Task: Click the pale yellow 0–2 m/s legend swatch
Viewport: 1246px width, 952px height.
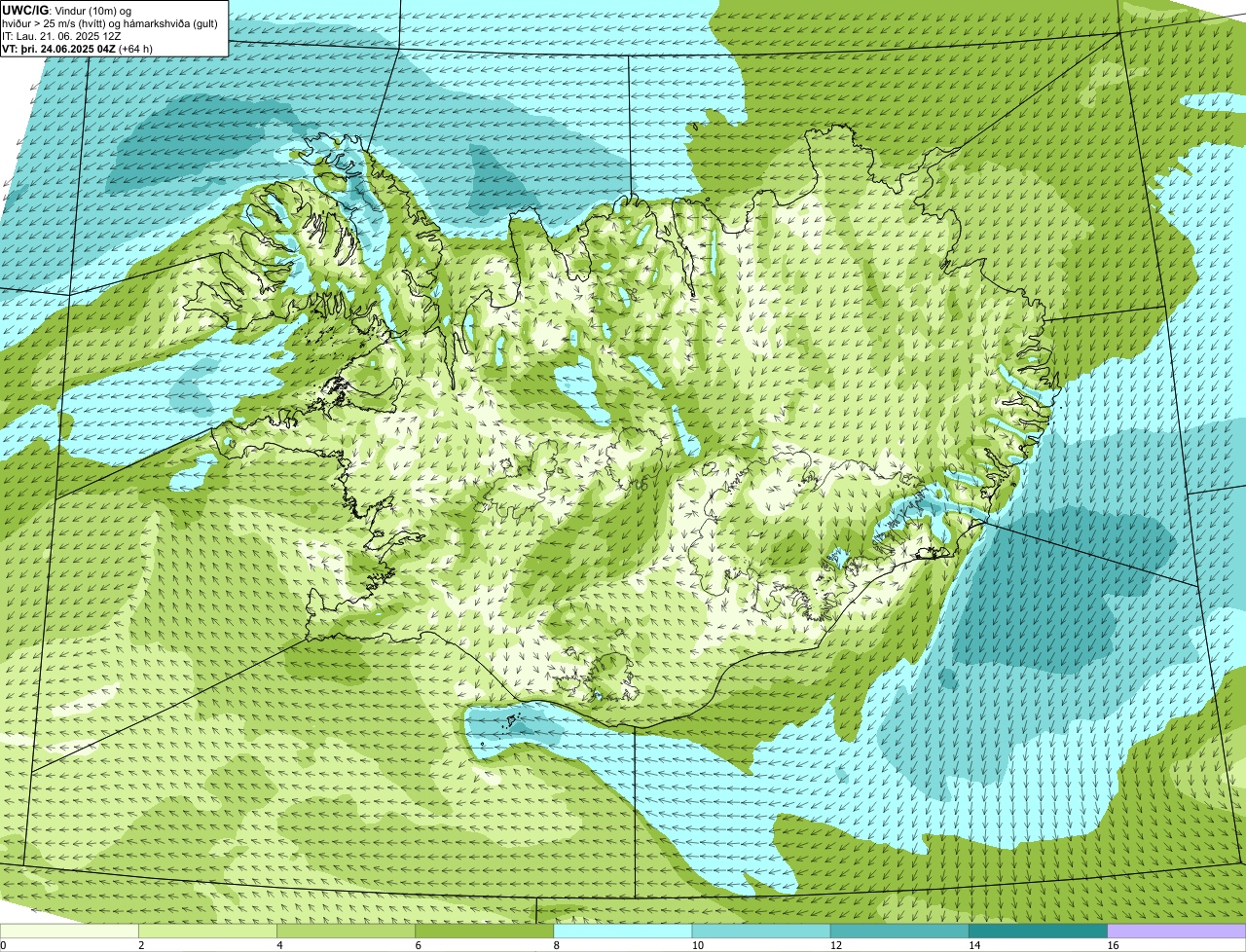Action: click(69, 931)
